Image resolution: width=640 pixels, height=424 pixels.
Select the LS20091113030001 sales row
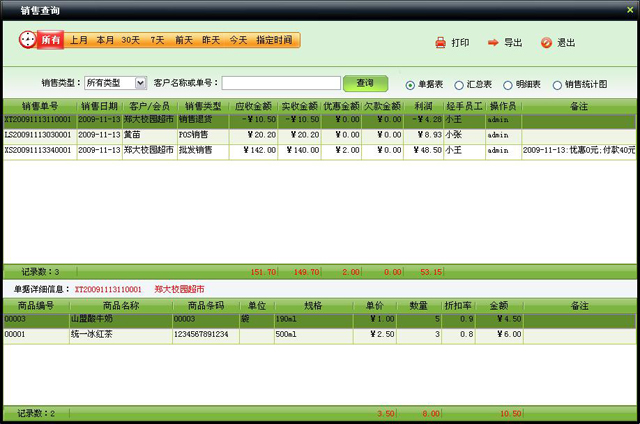pos(40,134)
